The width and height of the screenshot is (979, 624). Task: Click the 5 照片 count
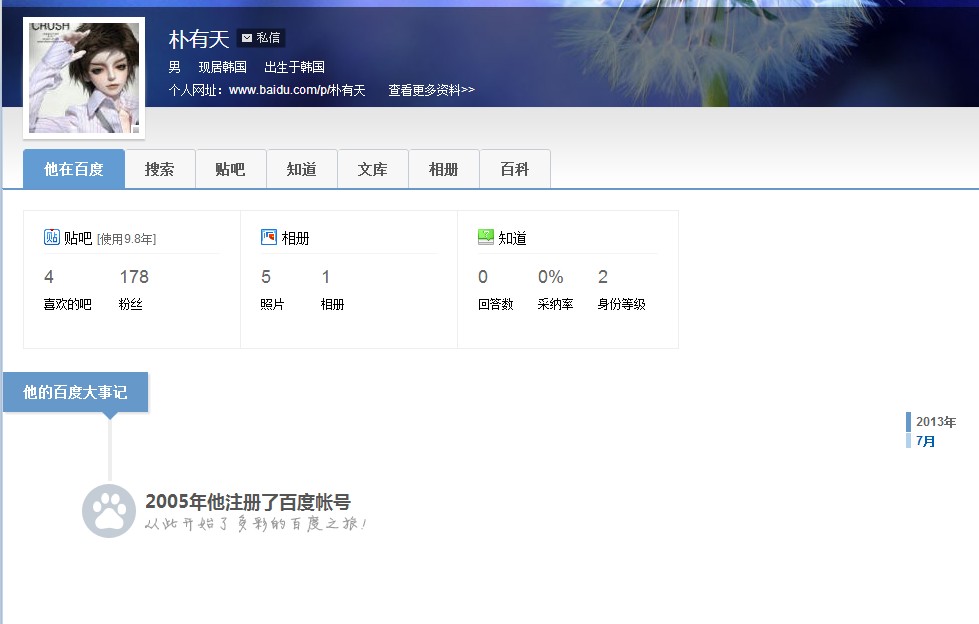(x=266, y=277)
